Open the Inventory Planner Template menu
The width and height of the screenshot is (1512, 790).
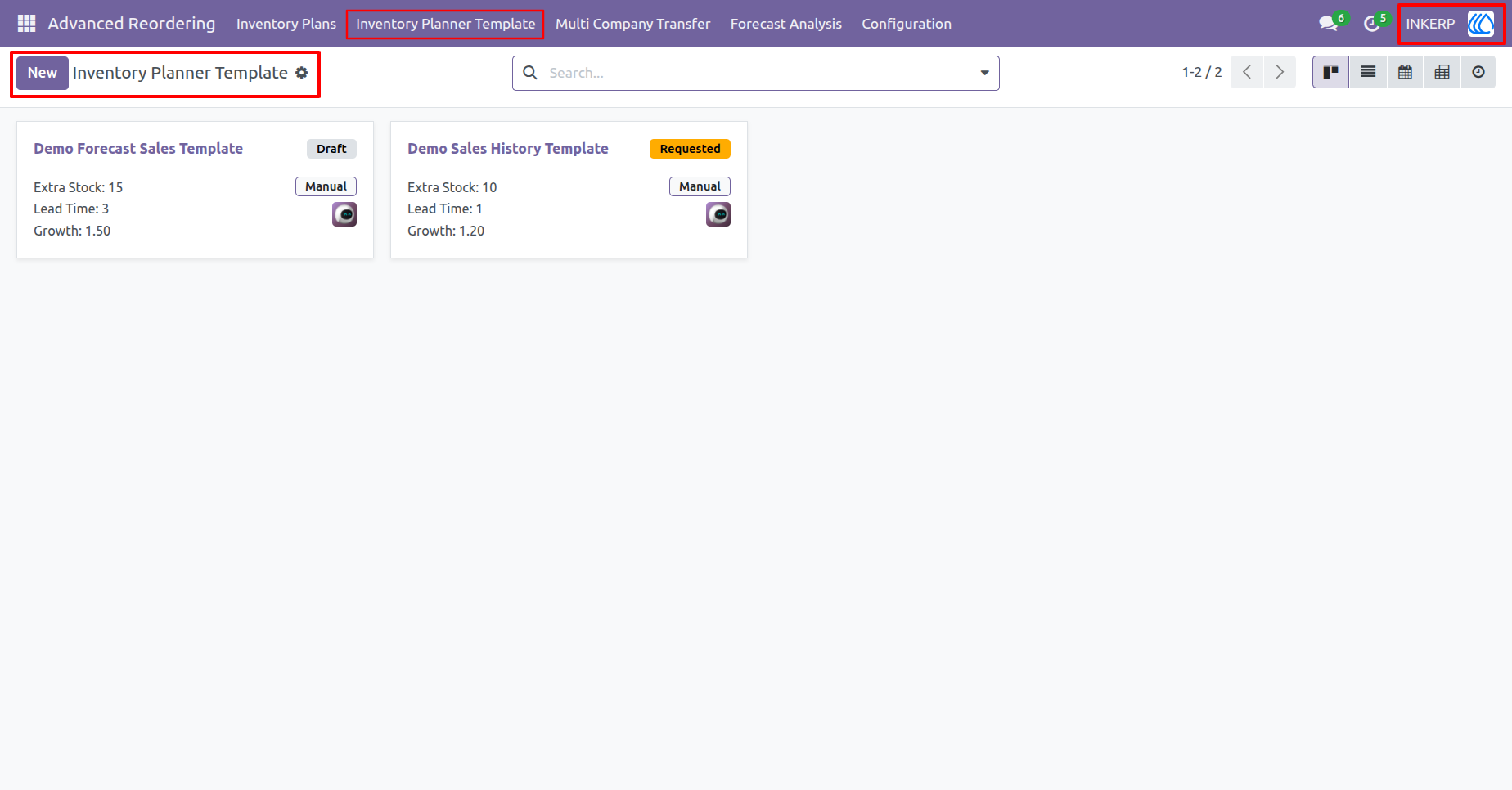(445, 24)
